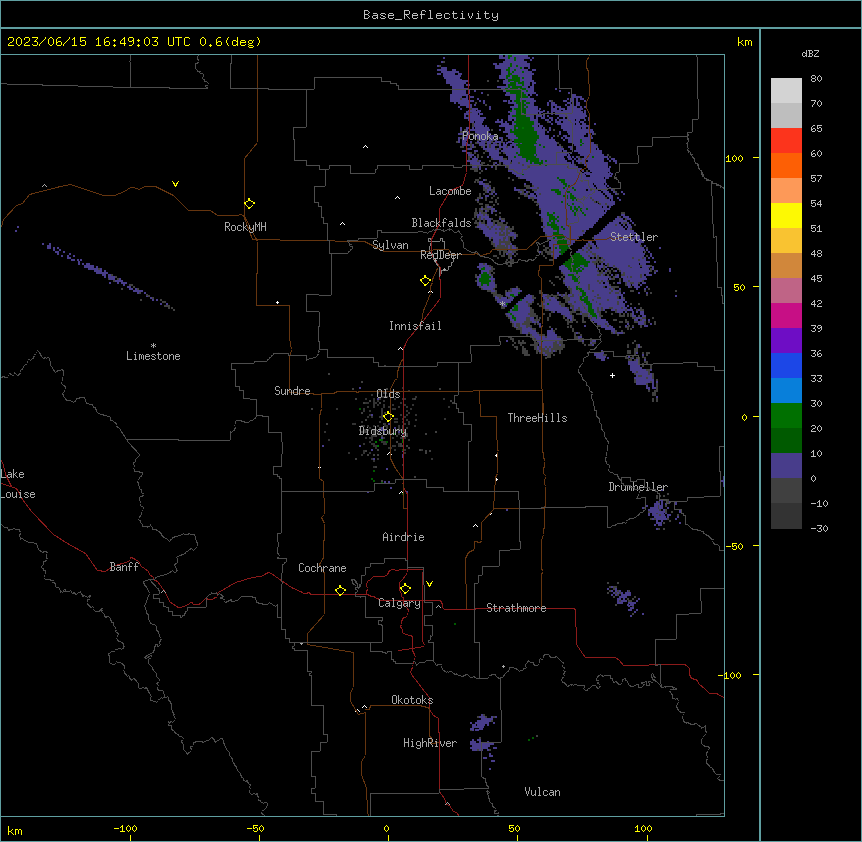
Task: Click the Strathmore label
Action: point(516,608)
